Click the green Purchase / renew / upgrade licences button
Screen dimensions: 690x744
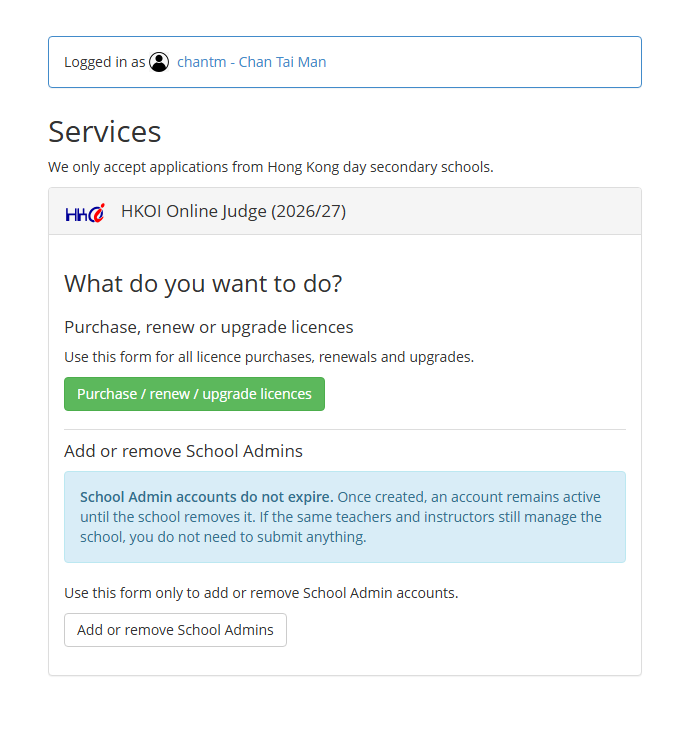click(195, 394)
